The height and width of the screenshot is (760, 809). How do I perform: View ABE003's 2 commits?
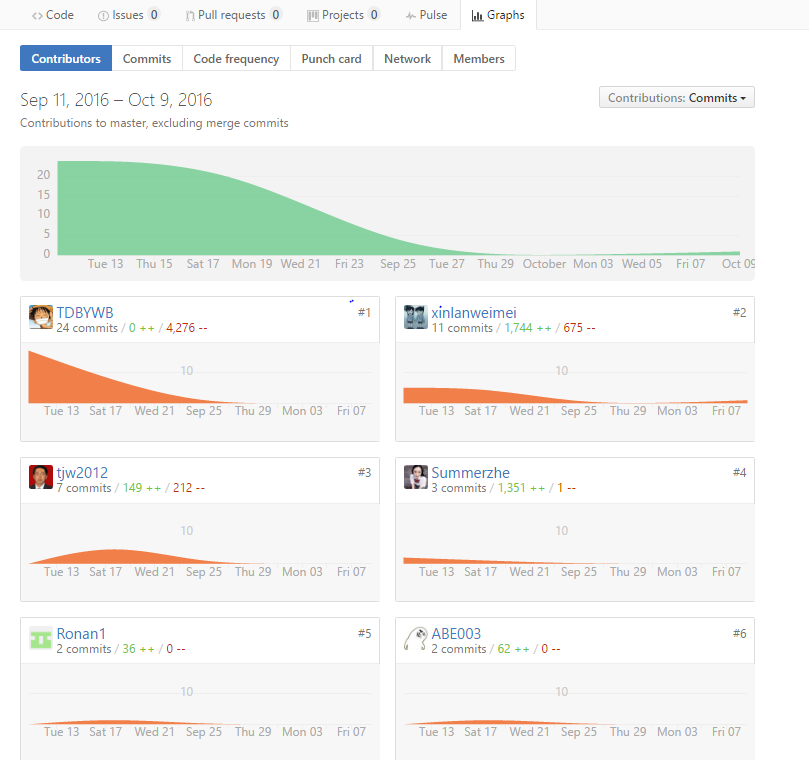pos(459,649)
